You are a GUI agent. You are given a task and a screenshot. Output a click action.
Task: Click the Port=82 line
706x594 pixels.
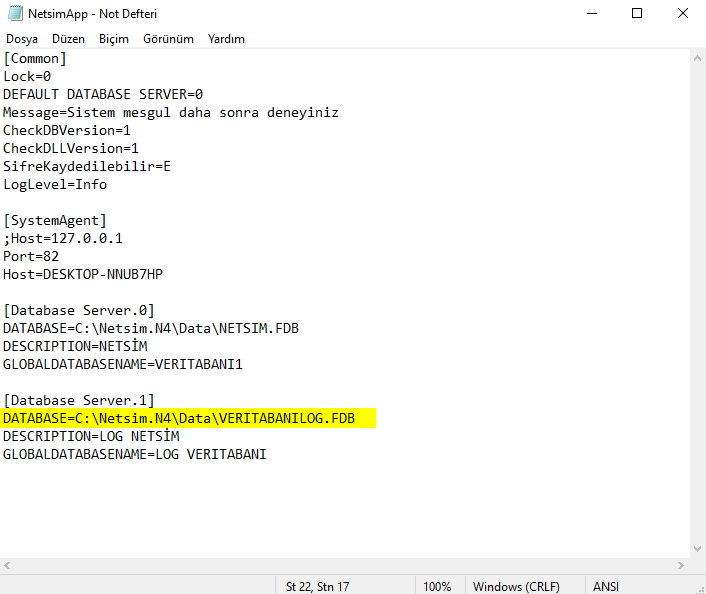31,257
